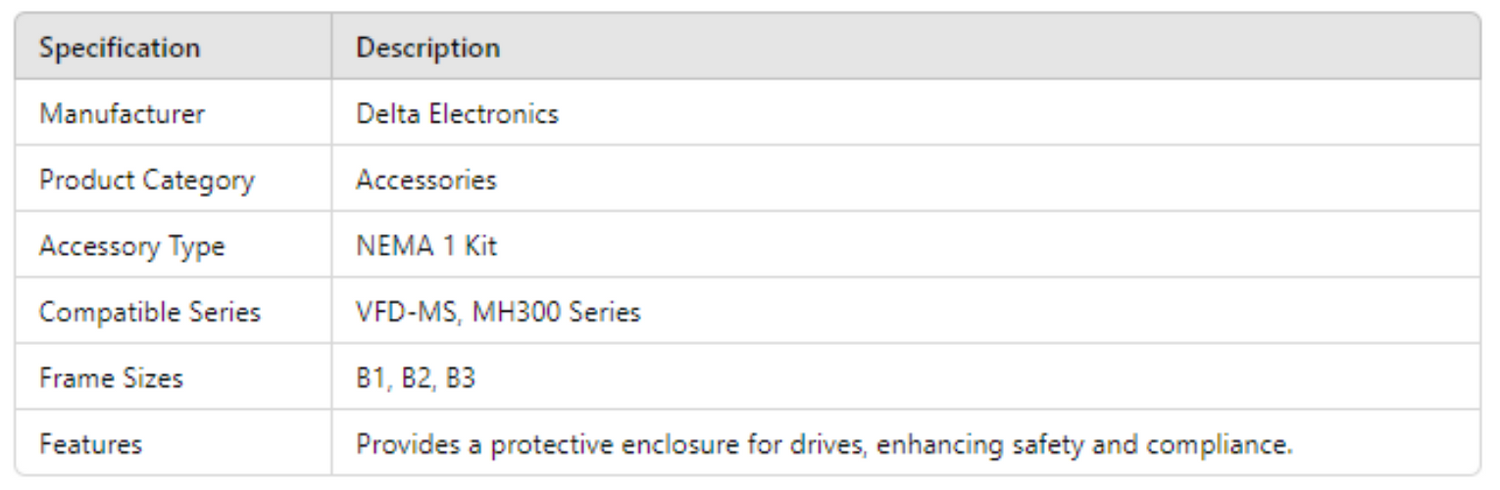Viewport: 1500px width, 490px height.
Task: Click the NEMA 1 Kit value
Action: tap(426, 246)
